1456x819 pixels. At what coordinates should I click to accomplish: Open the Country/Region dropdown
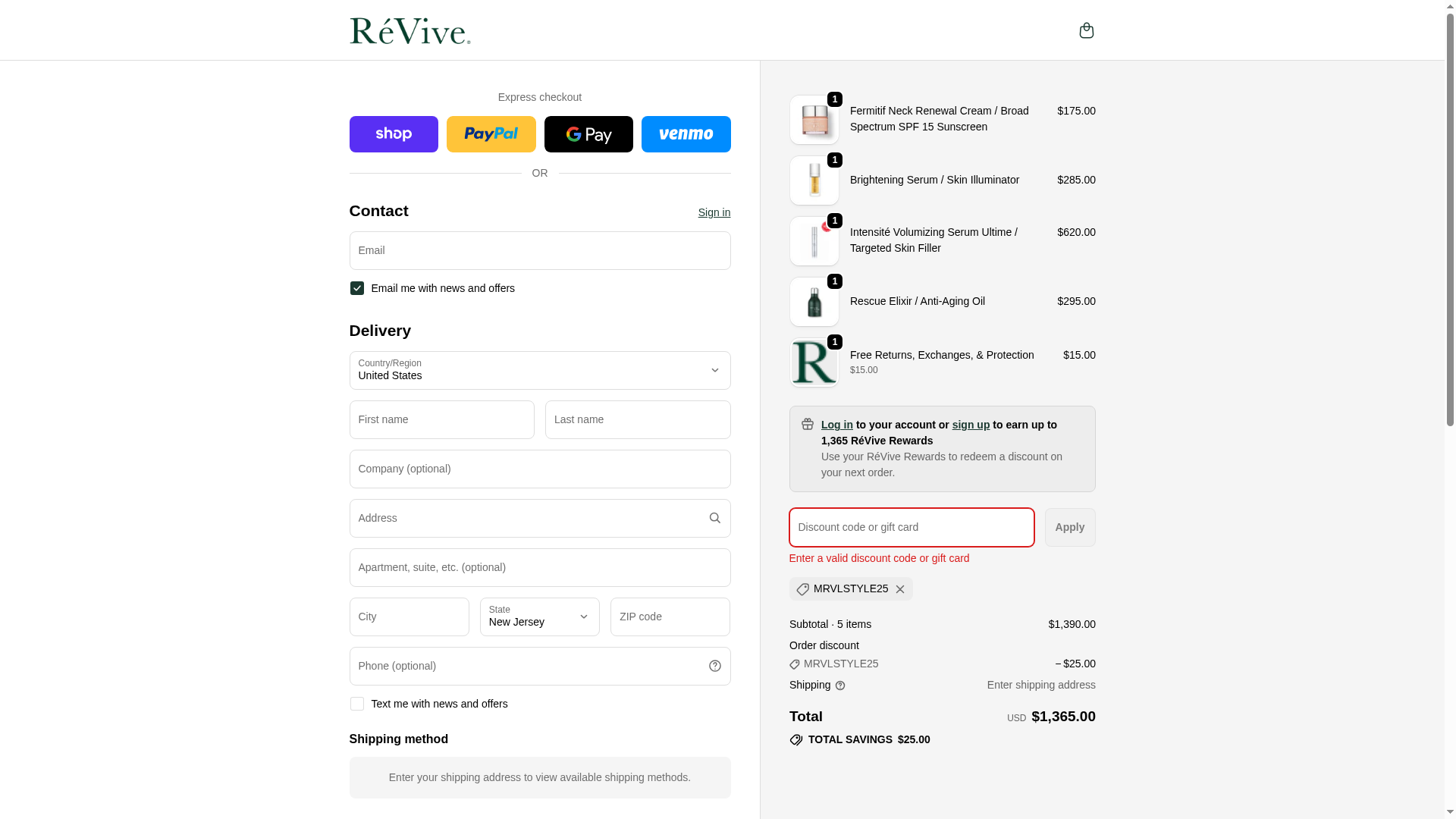(x=539, y=370)
